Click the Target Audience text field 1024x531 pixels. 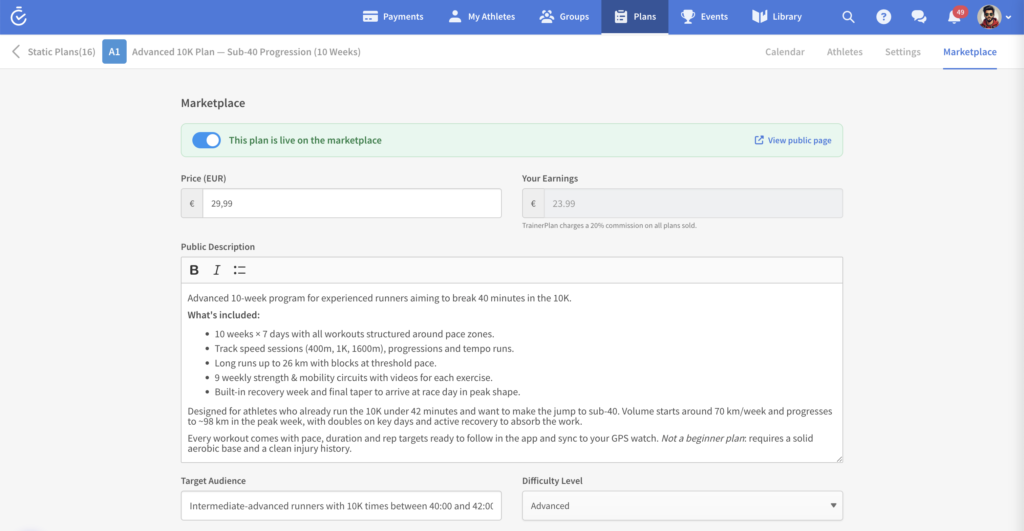click(x=341, y=506)
